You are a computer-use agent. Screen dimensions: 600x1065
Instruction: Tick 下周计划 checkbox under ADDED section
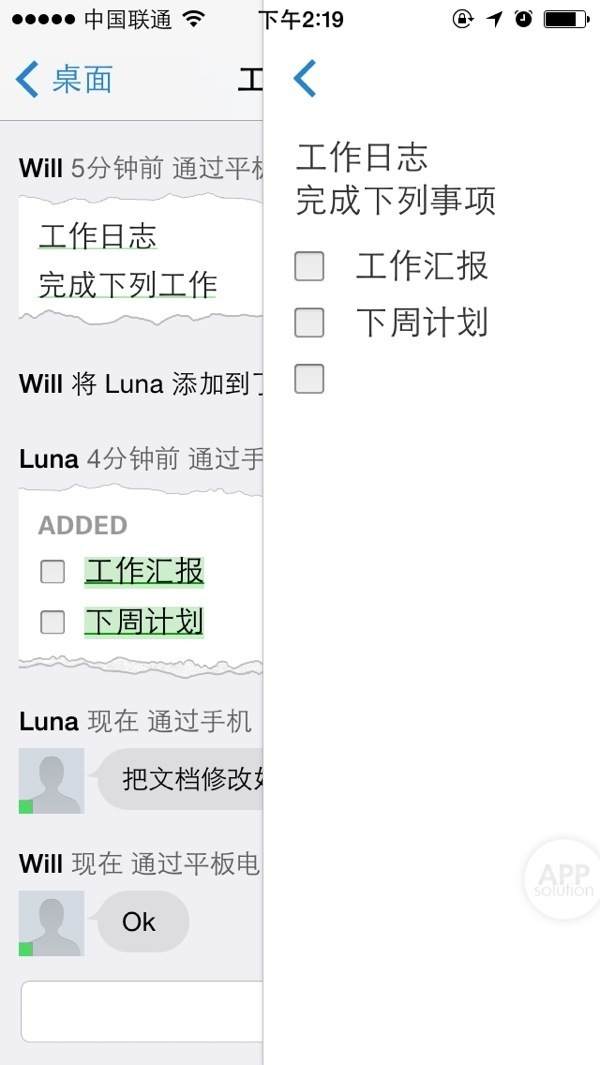point(52,622)
